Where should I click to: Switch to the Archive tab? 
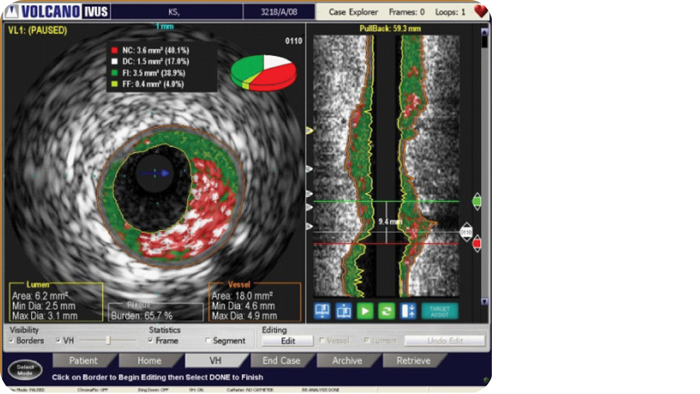click(347, 361)
